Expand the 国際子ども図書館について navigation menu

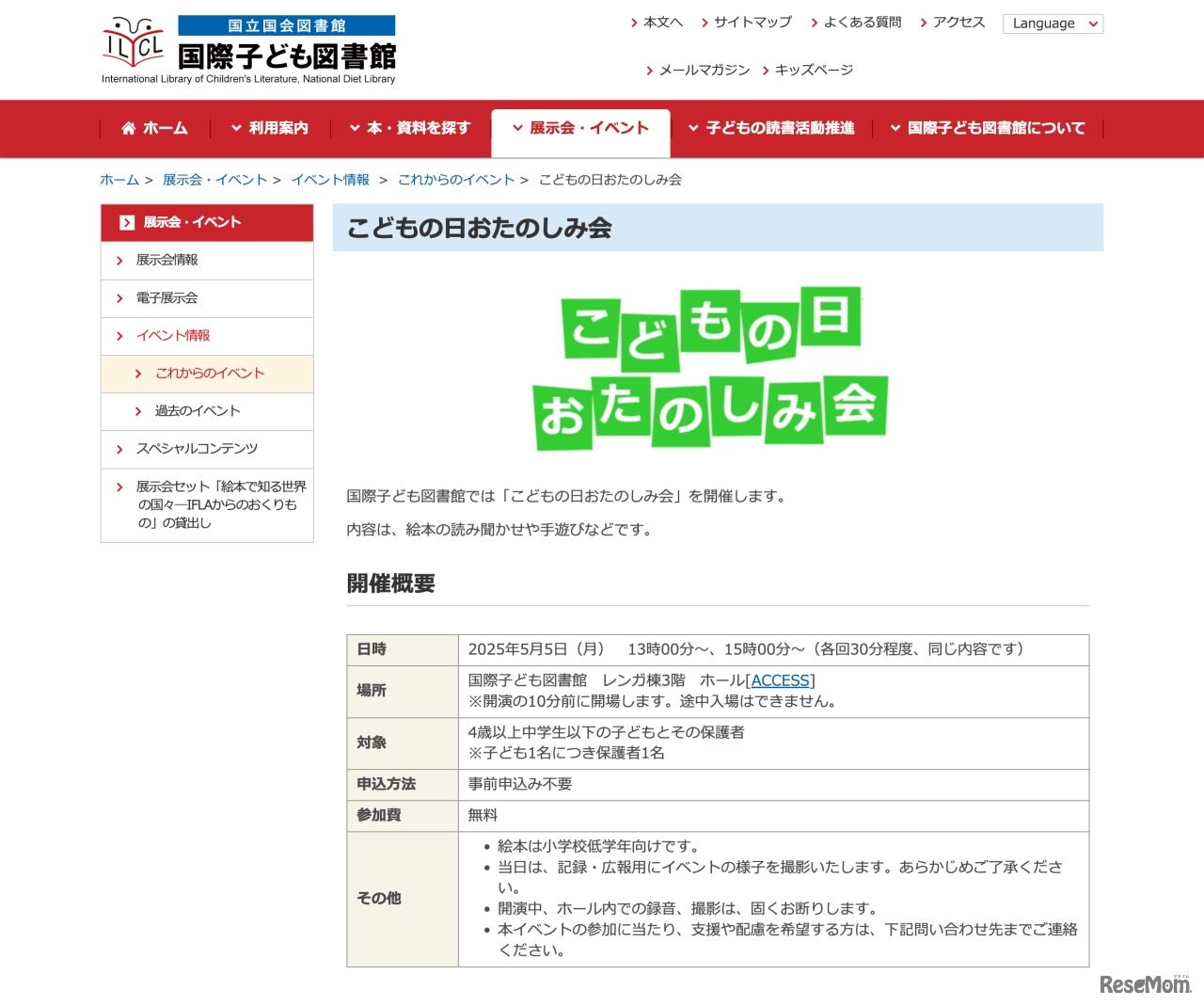(988, 128)
